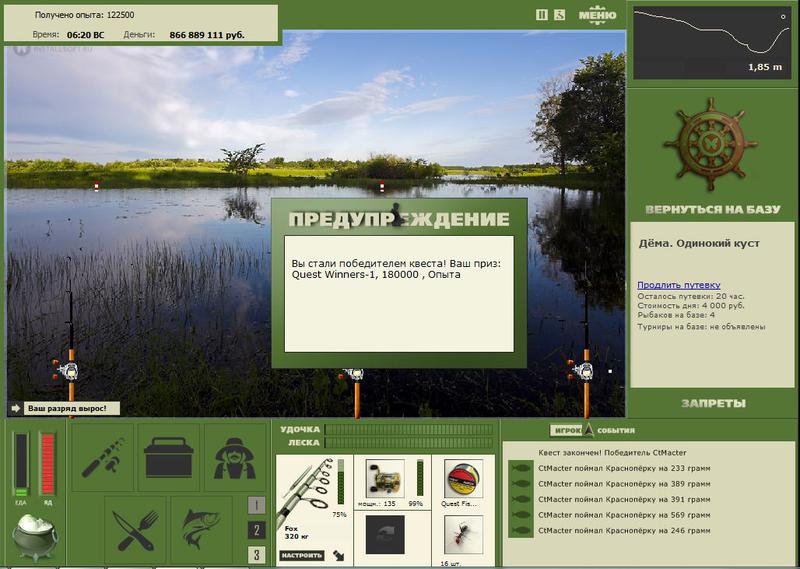The image size is (800, 569).
Task: Click the ship wheel return icon
Action: point(711,144)
